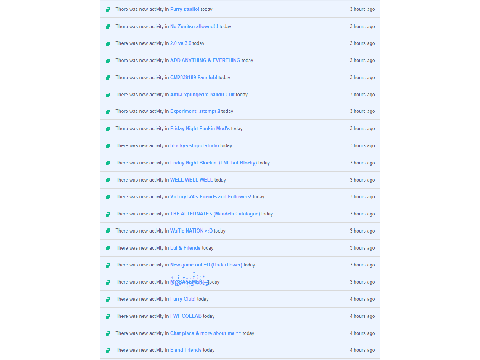Click the timestamp in the Furry studio row
Image resolution: width=480 pixels, height=360 pixels.
click(362, 9)
